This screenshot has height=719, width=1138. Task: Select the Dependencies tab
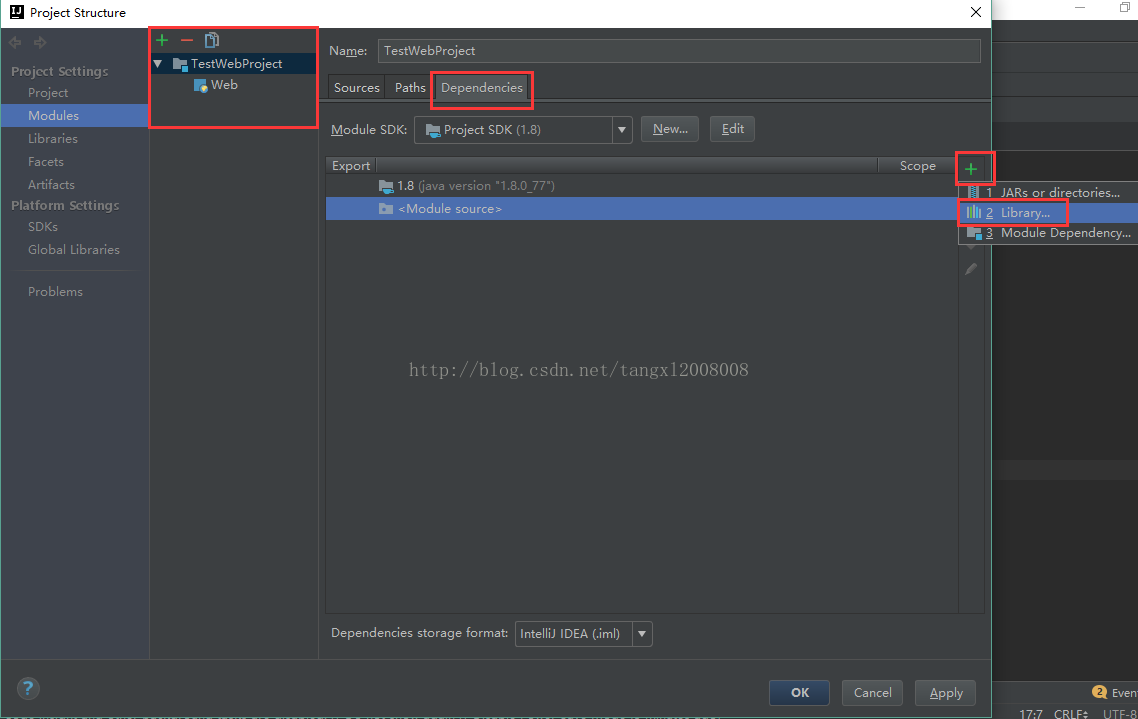(x=482, y=88)
